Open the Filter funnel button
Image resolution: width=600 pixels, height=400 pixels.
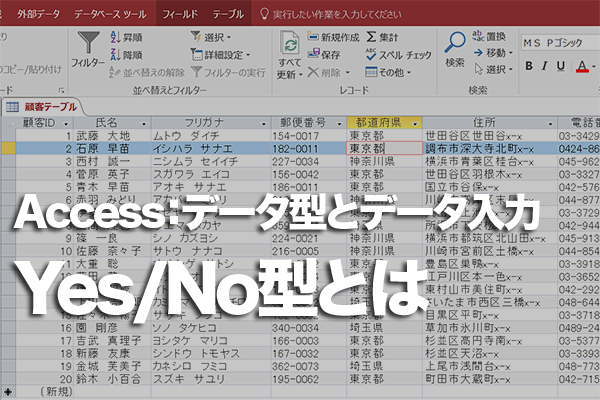(88, 50)
